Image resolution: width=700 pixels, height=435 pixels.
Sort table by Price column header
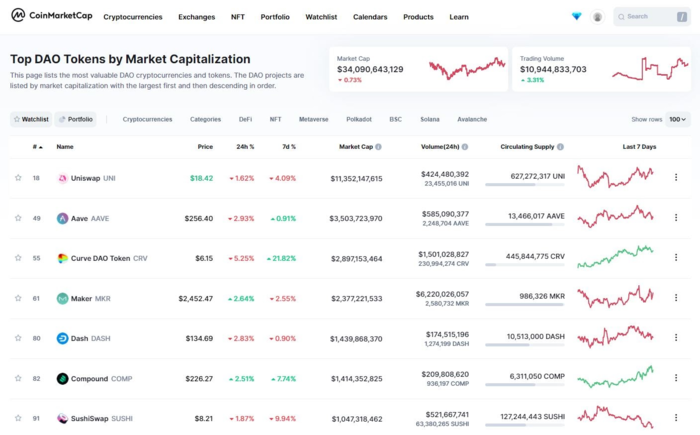tap(205, 146)
